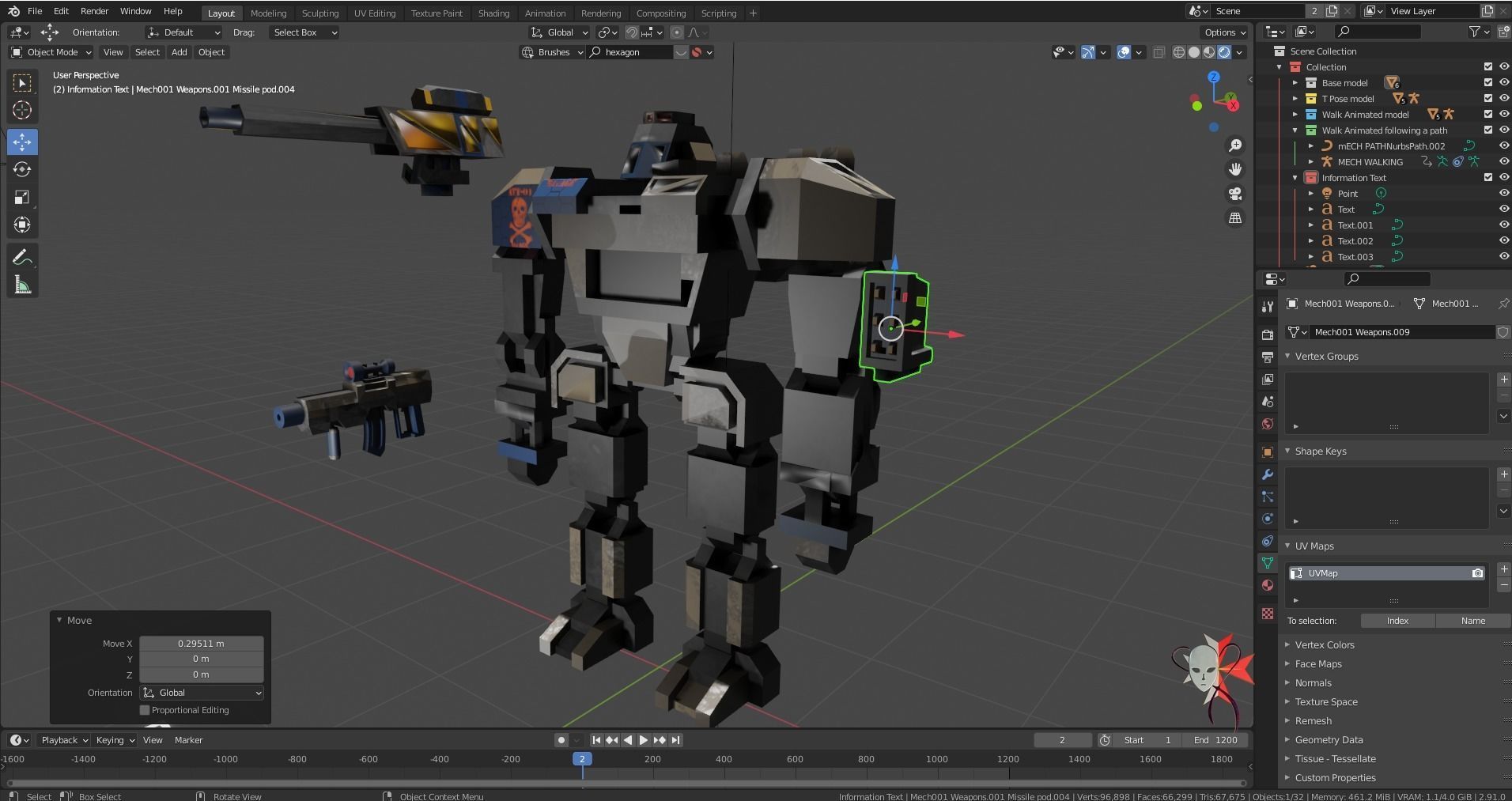The width and height of the screenshot is (1512, 801).
Task: Open the Material properties tab
Action: [1268, 585]
